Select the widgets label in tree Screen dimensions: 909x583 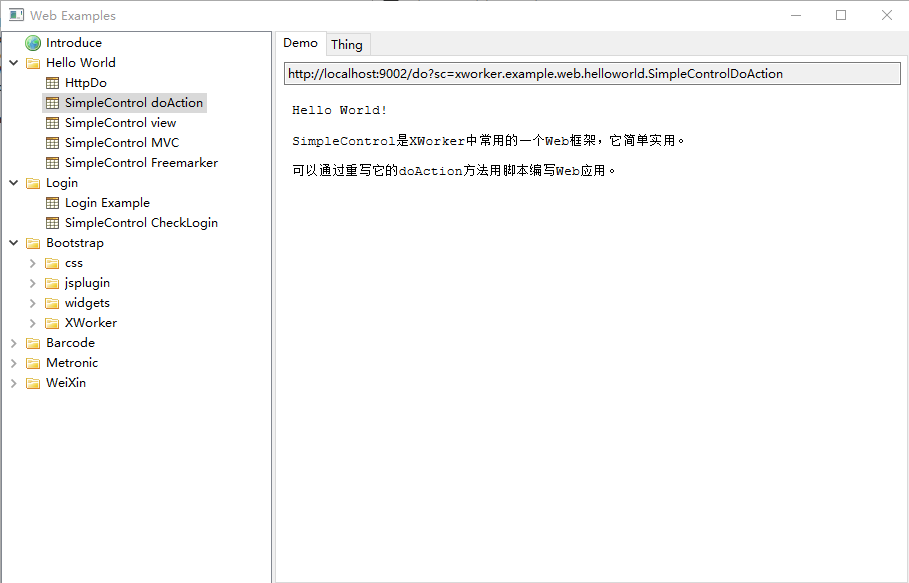coord(88,303)
